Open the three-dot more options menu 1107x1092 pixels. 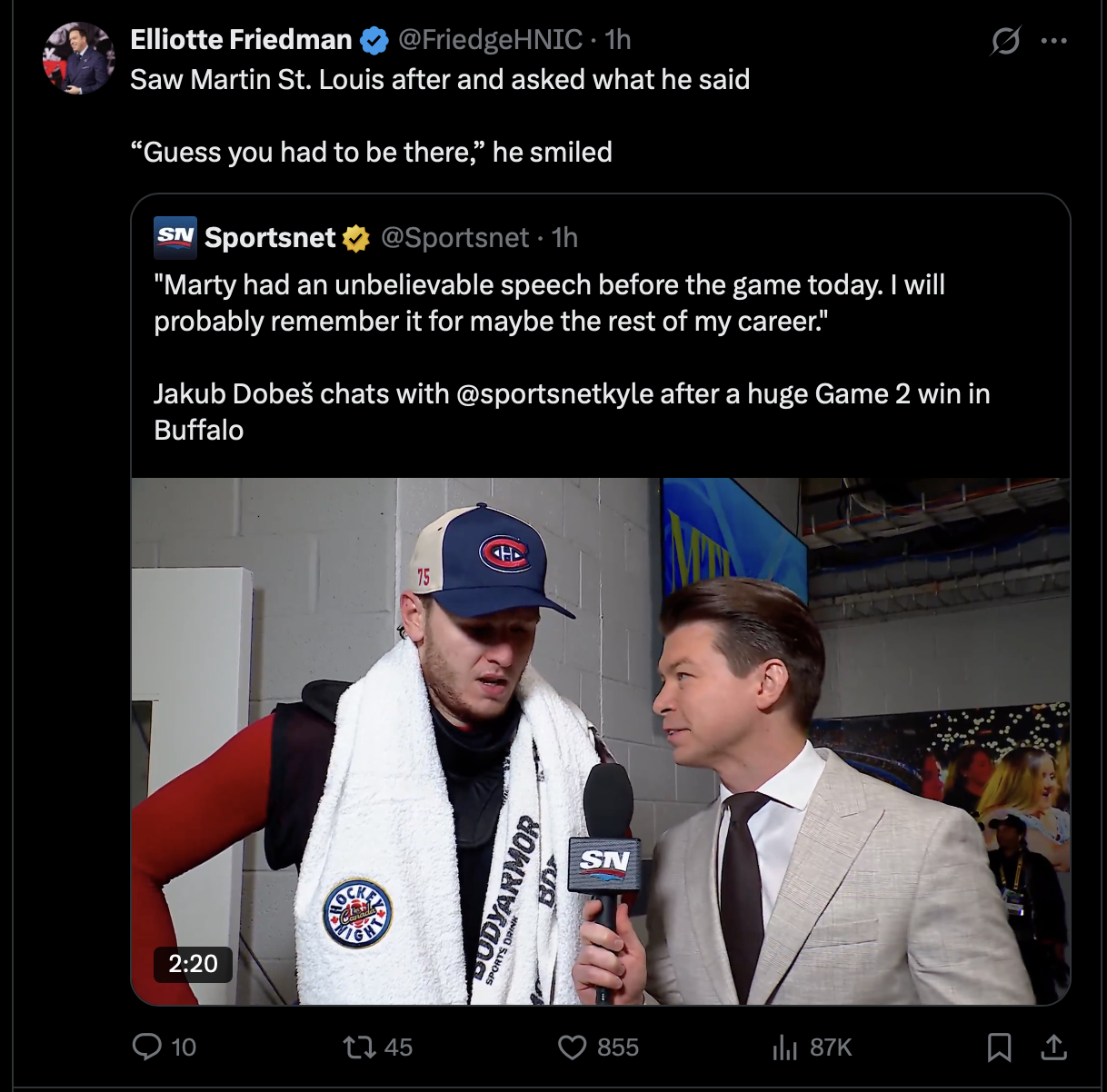[x=1053, y=41]
